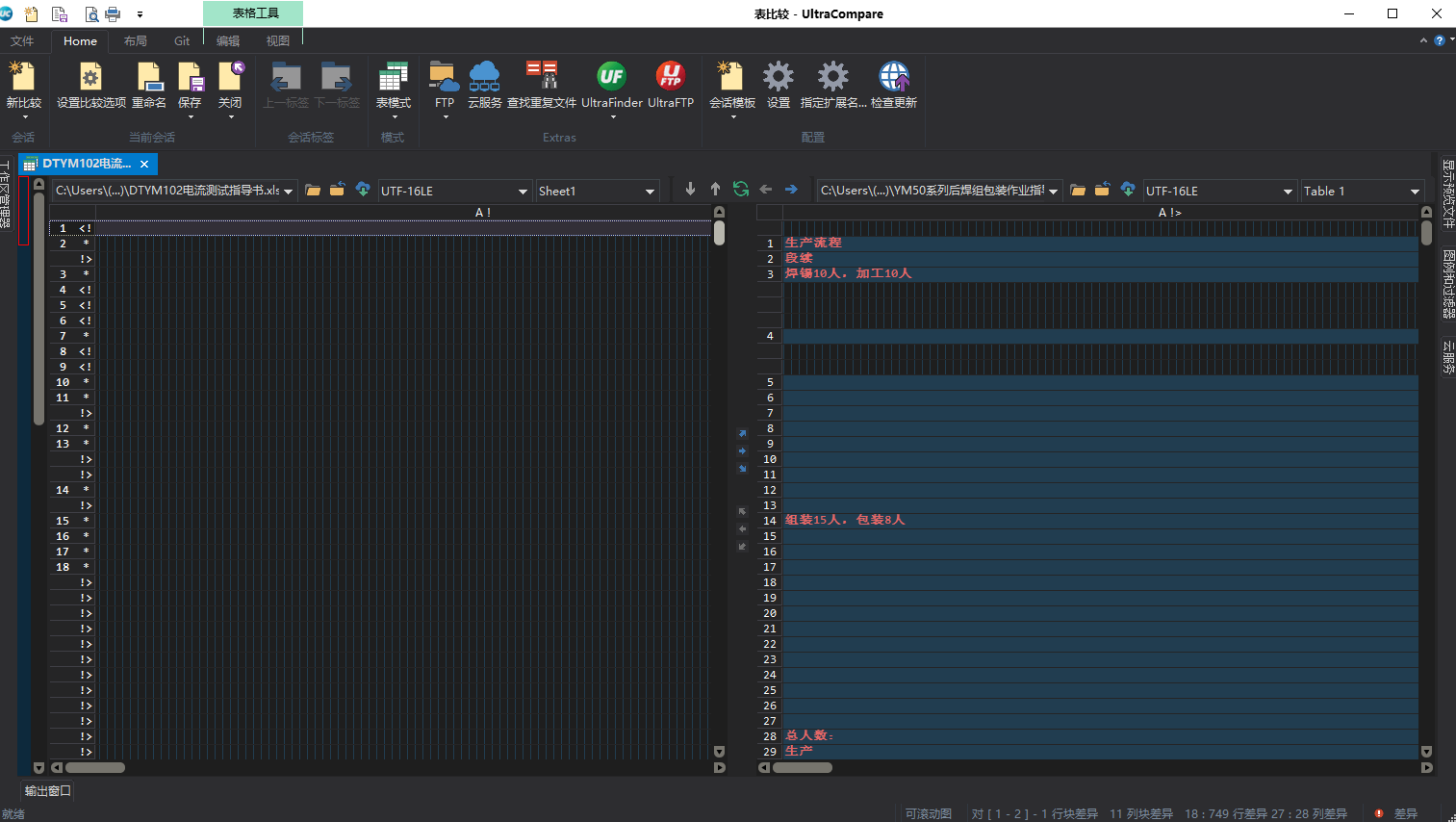Open 设置 settings in 配置 group
Viewport: 1456px width, 822px height.
pos(779,85)
